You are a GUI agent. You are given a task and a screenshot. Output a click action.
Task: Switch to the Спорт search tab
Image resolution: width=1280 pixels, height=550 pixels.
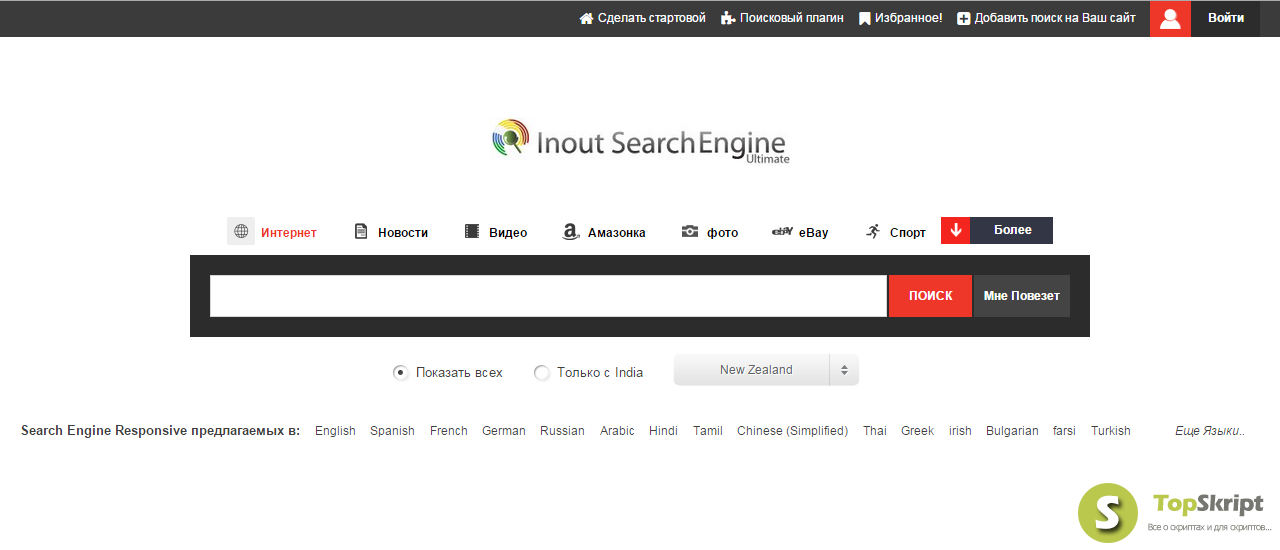pos(908,233)
